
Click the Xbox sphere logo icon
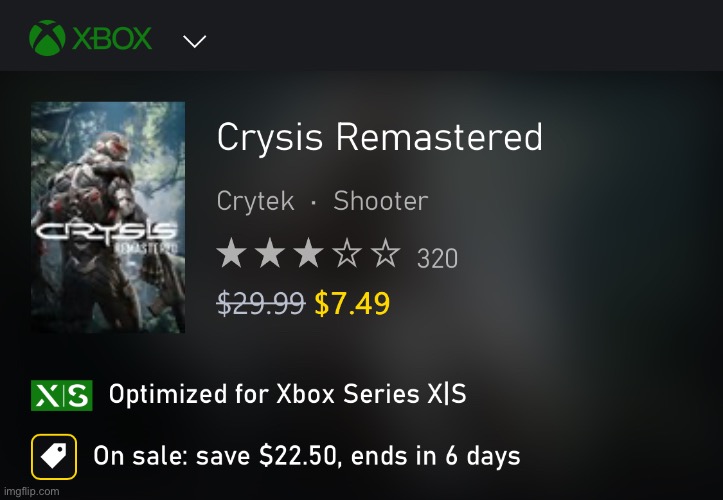pos(47,38)
